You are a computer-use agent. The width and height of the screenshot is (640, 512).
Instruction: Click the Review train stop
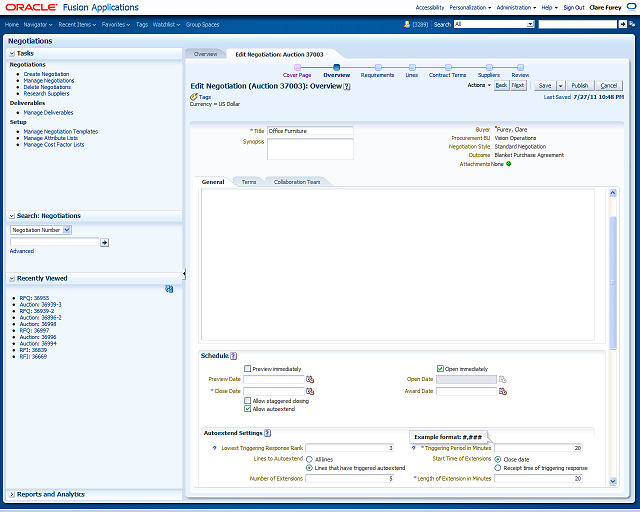coord(520,67)
